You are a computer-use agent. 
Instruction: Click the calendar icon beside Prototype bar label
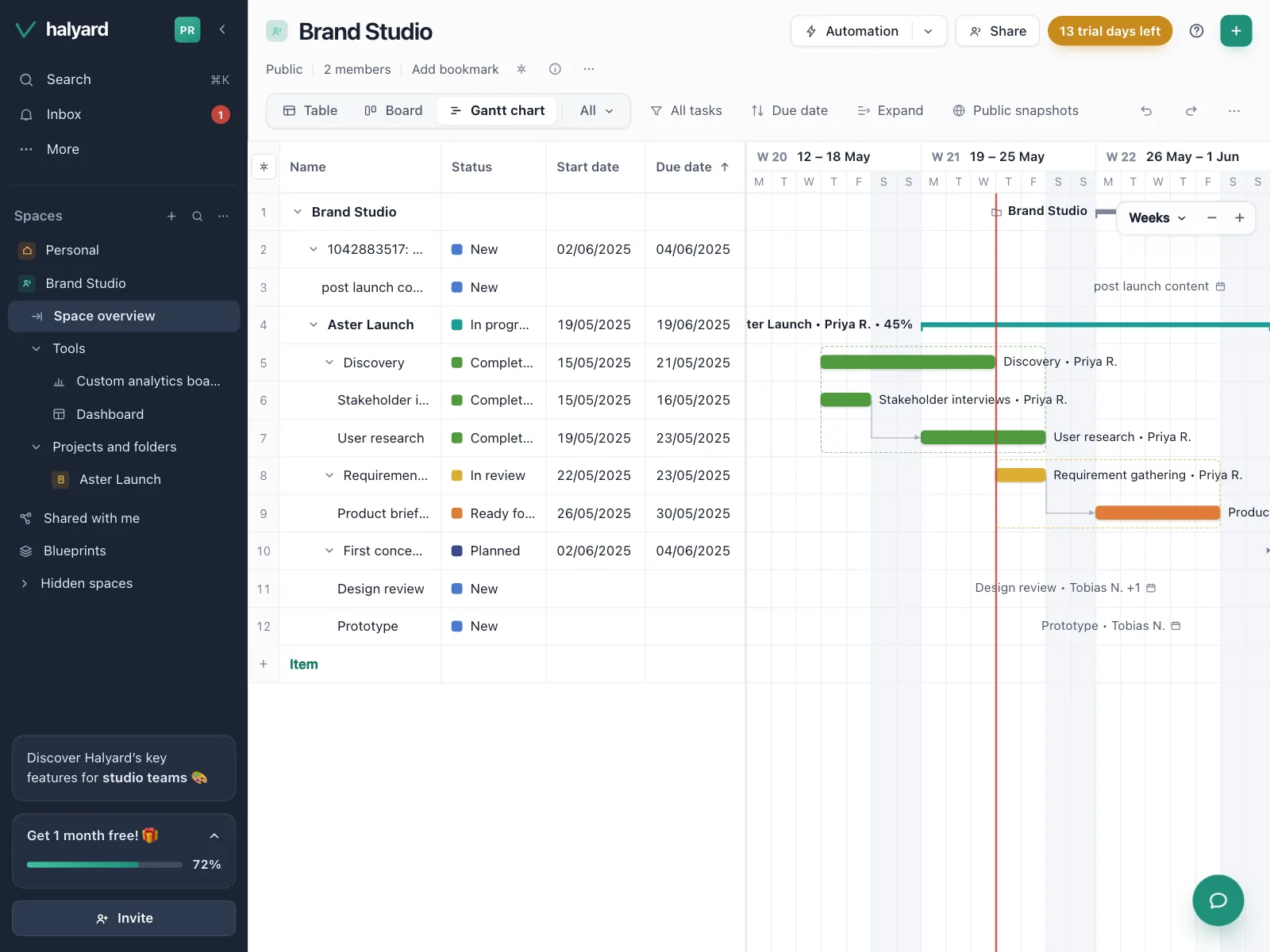click(x=1176, y=626)
